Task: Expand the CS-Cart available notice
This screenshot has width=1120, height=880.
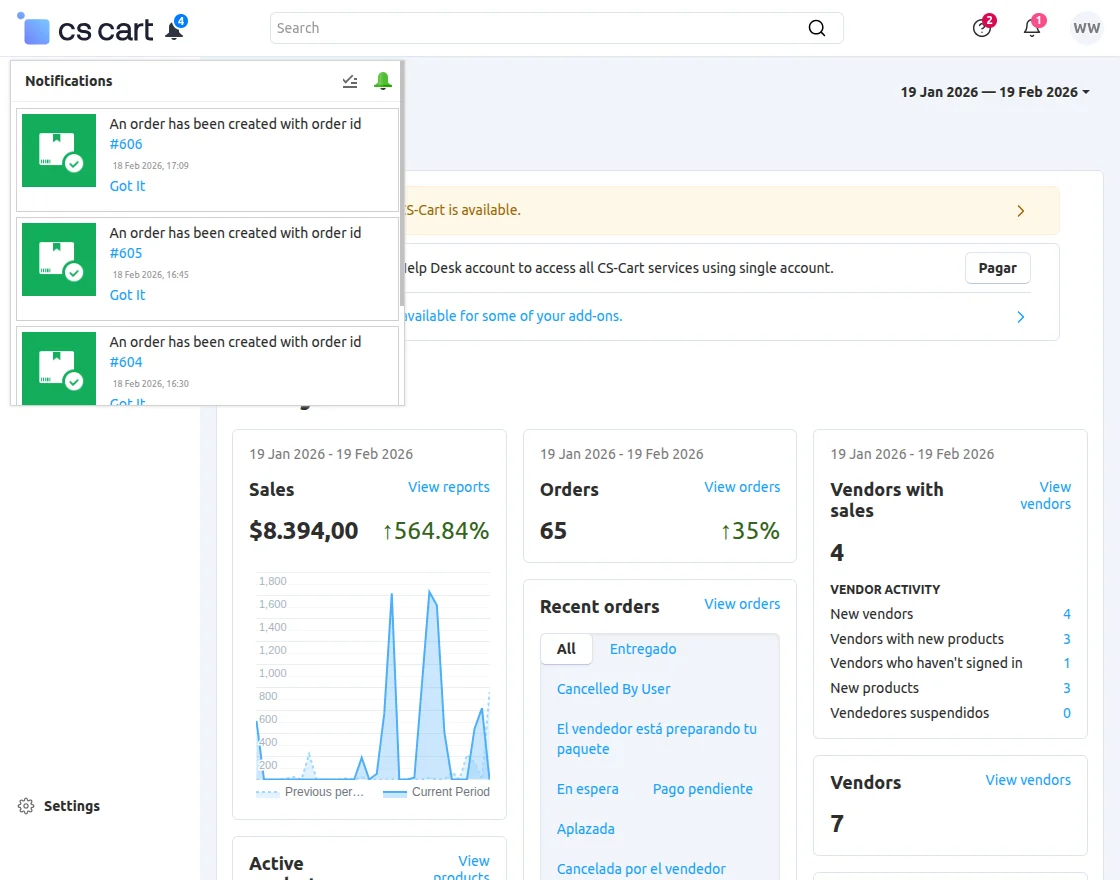Action: (1020, 211)
